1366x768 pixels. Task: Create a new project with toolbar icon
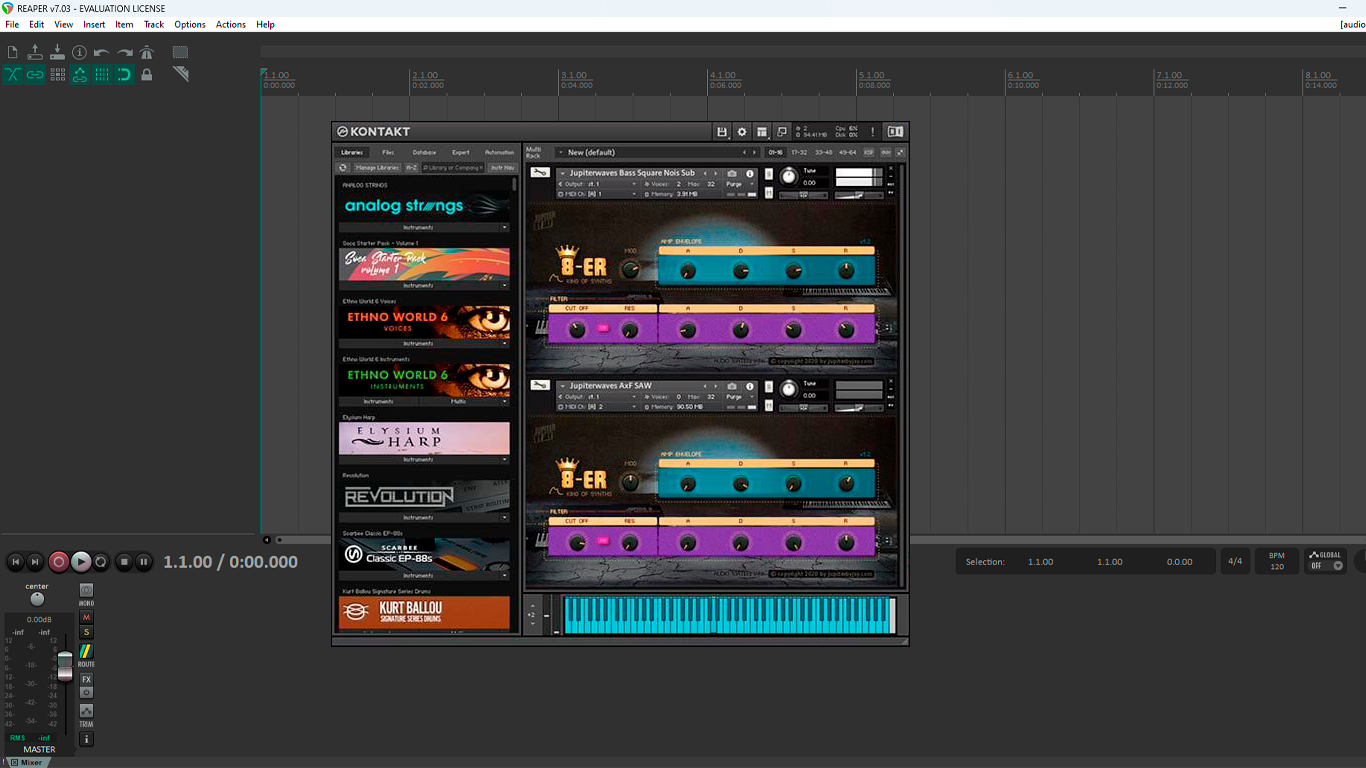pyautogui.click(x=13, y=52)
